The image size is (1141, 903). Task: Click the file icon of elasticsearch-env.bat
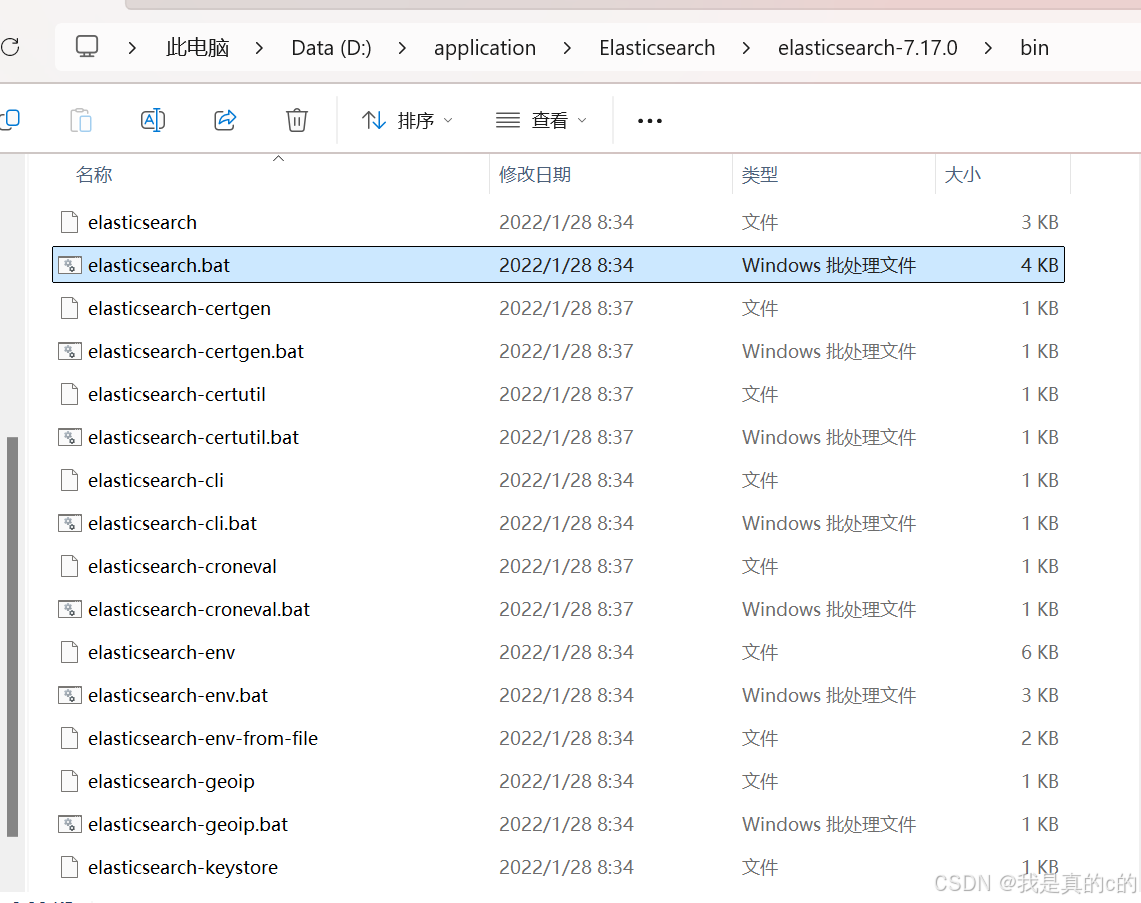point(70,695)
